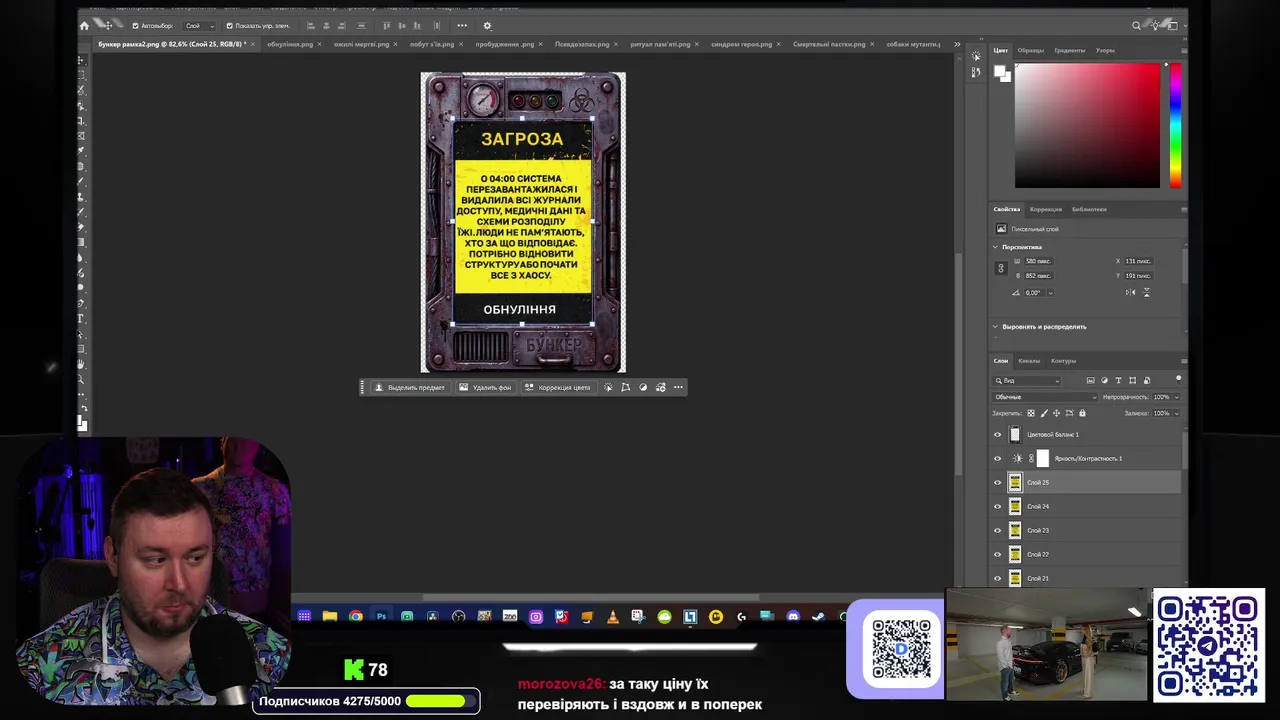Viewport: 1280px width, 720px height.
Task: Click the Удалить фон button
Action: click(485, 387)
